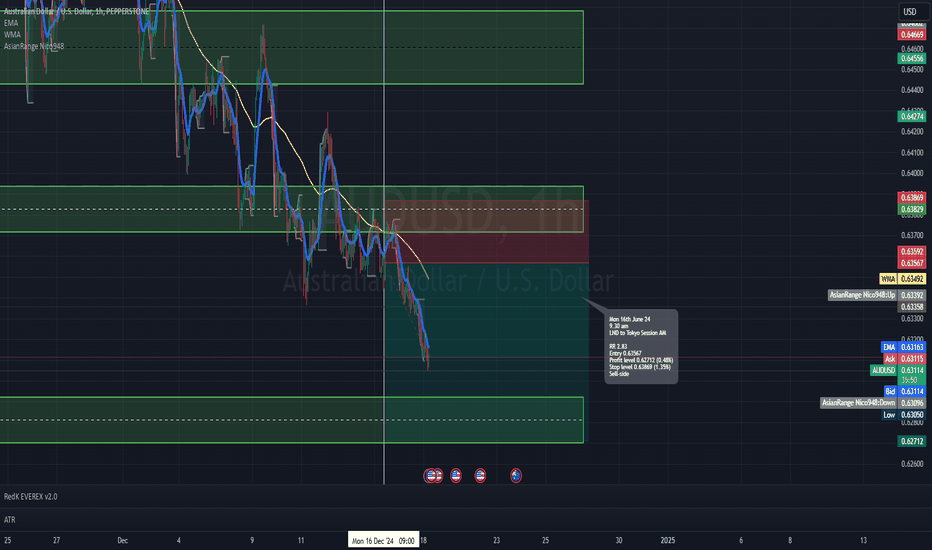Click the AsianRange Nico948:Down scale label
The height and width of the screenshot is (550, 932).
pos(873,403)
